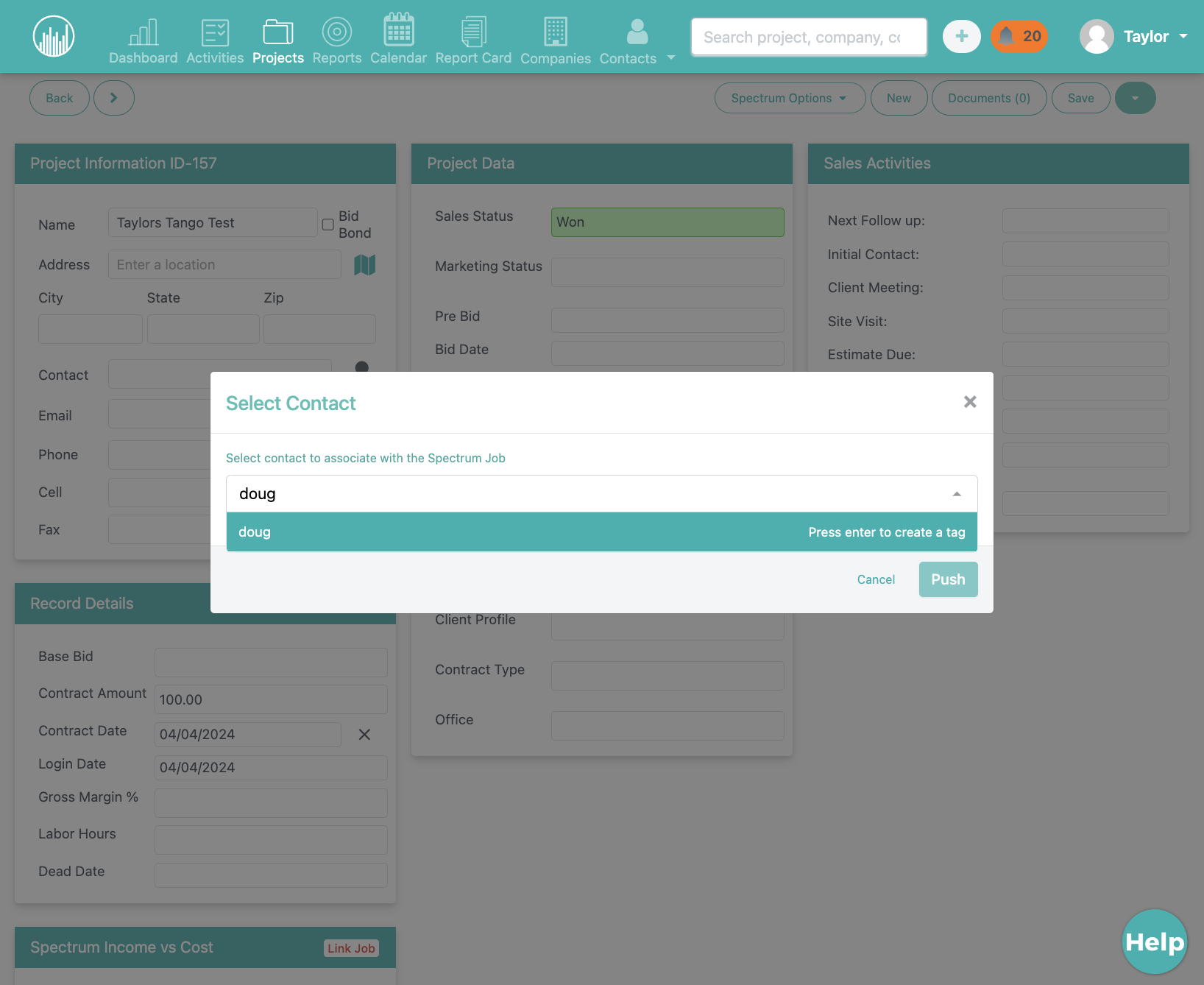Screen dimensions: 1204x985
Task: Click the app logo icon
Action: pos(54,36)
